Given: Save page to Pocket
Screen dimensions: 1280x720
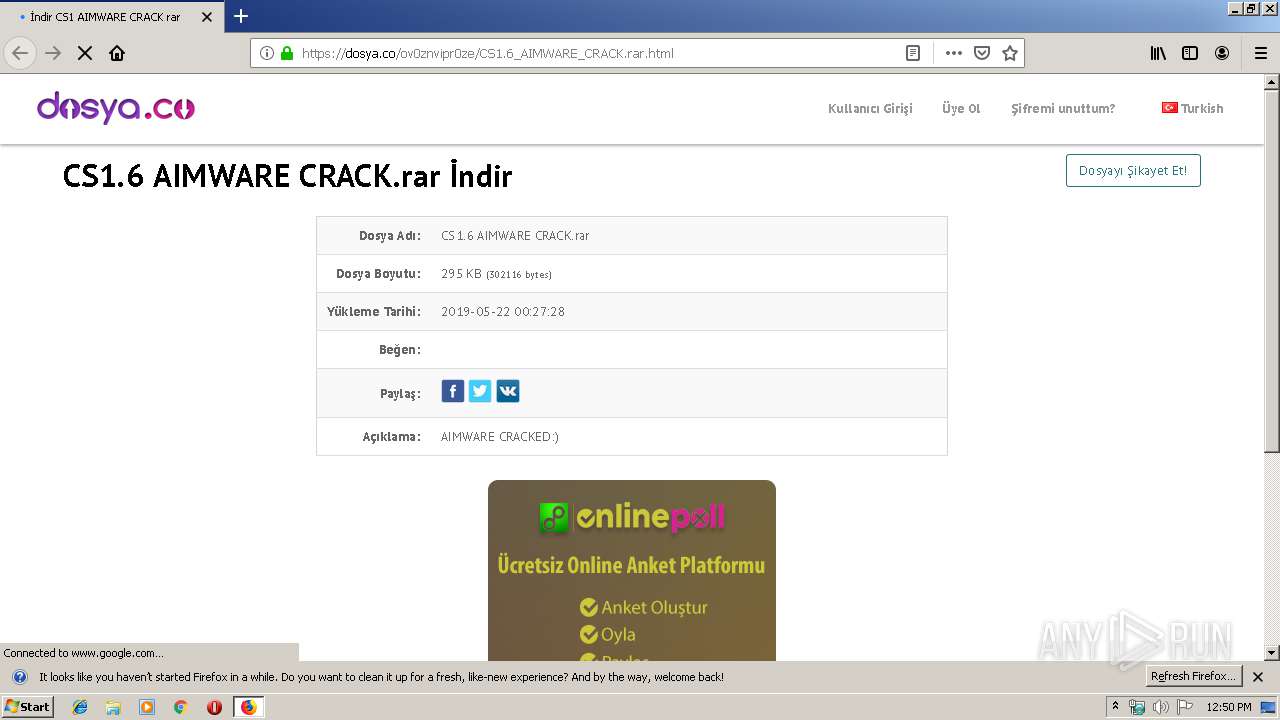Looking at the screenshot, I should 982,53.
